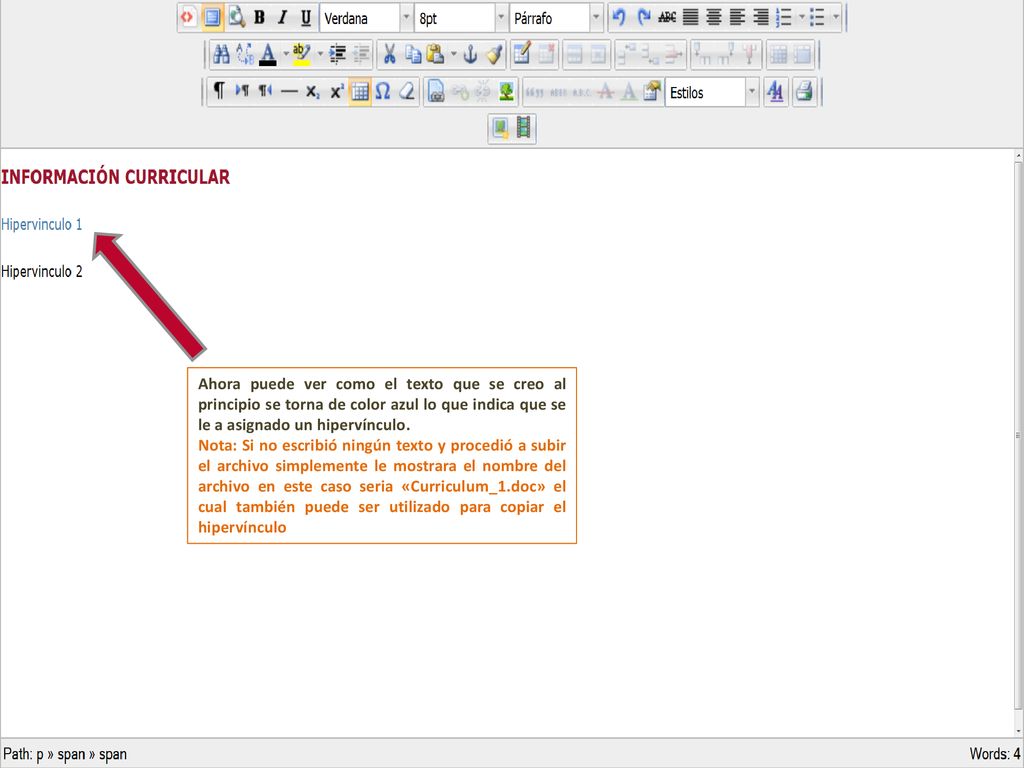
Task: Click the preview magnifier icon
Action: (x=236, y=18)
